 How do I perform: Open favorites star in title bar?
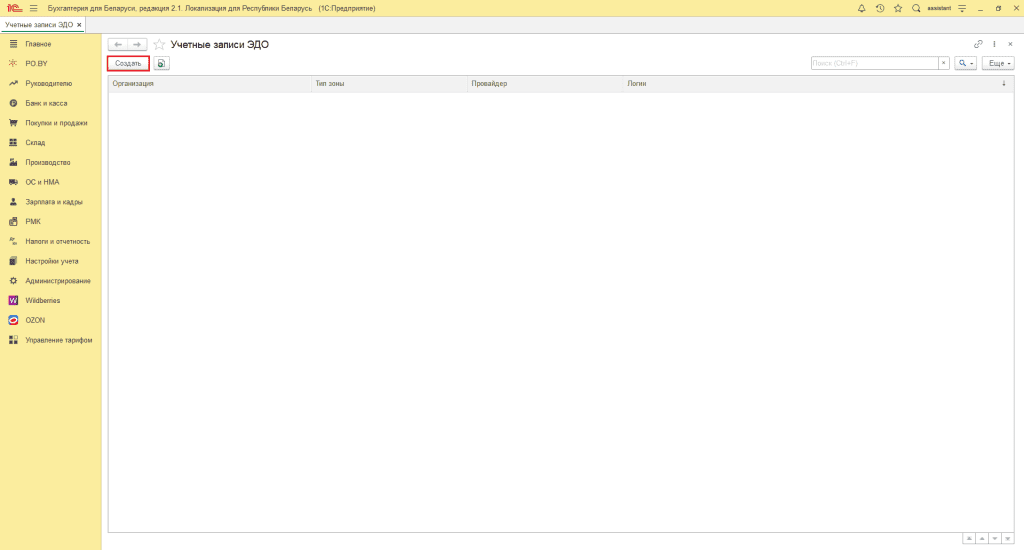(x=898, y=8)
